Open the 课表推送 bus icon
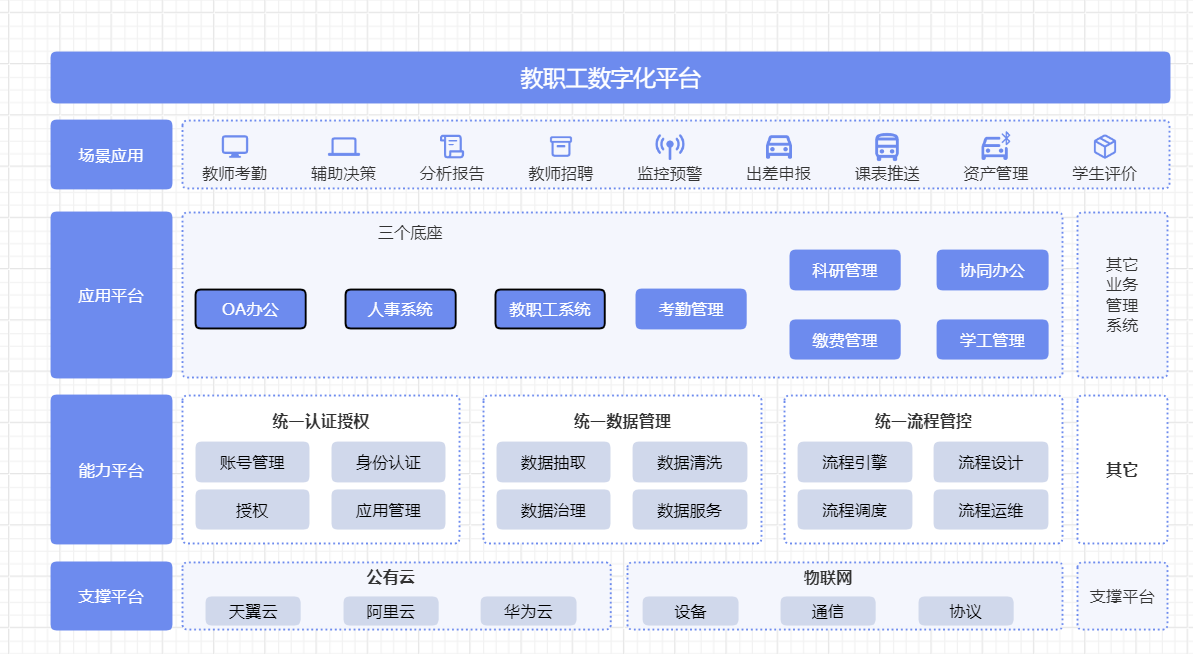Viewport: 1193px width, 654px height. point(885,146)
